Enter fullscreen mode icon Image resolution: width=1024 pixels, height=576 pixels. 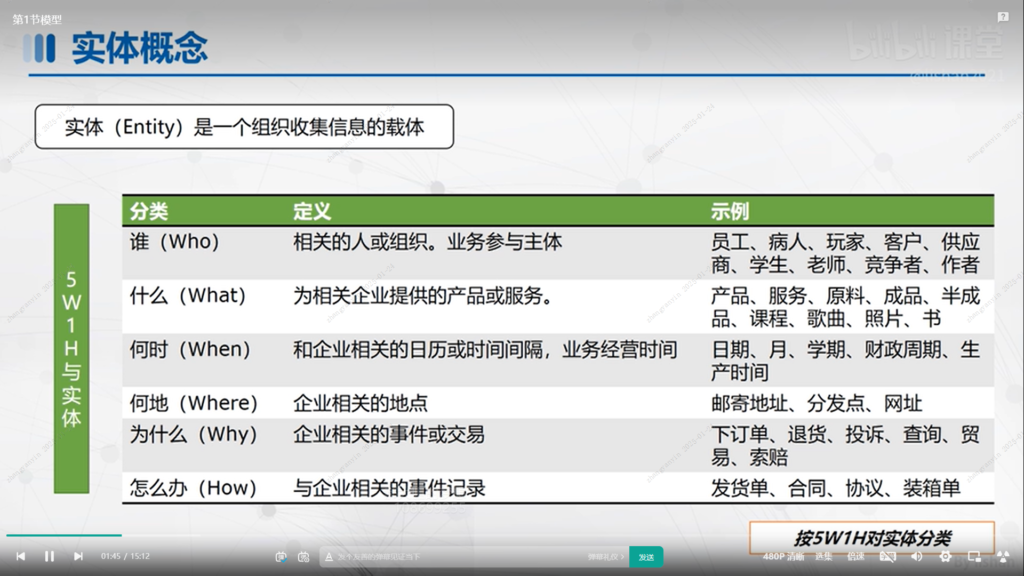tap(1004, 556)
